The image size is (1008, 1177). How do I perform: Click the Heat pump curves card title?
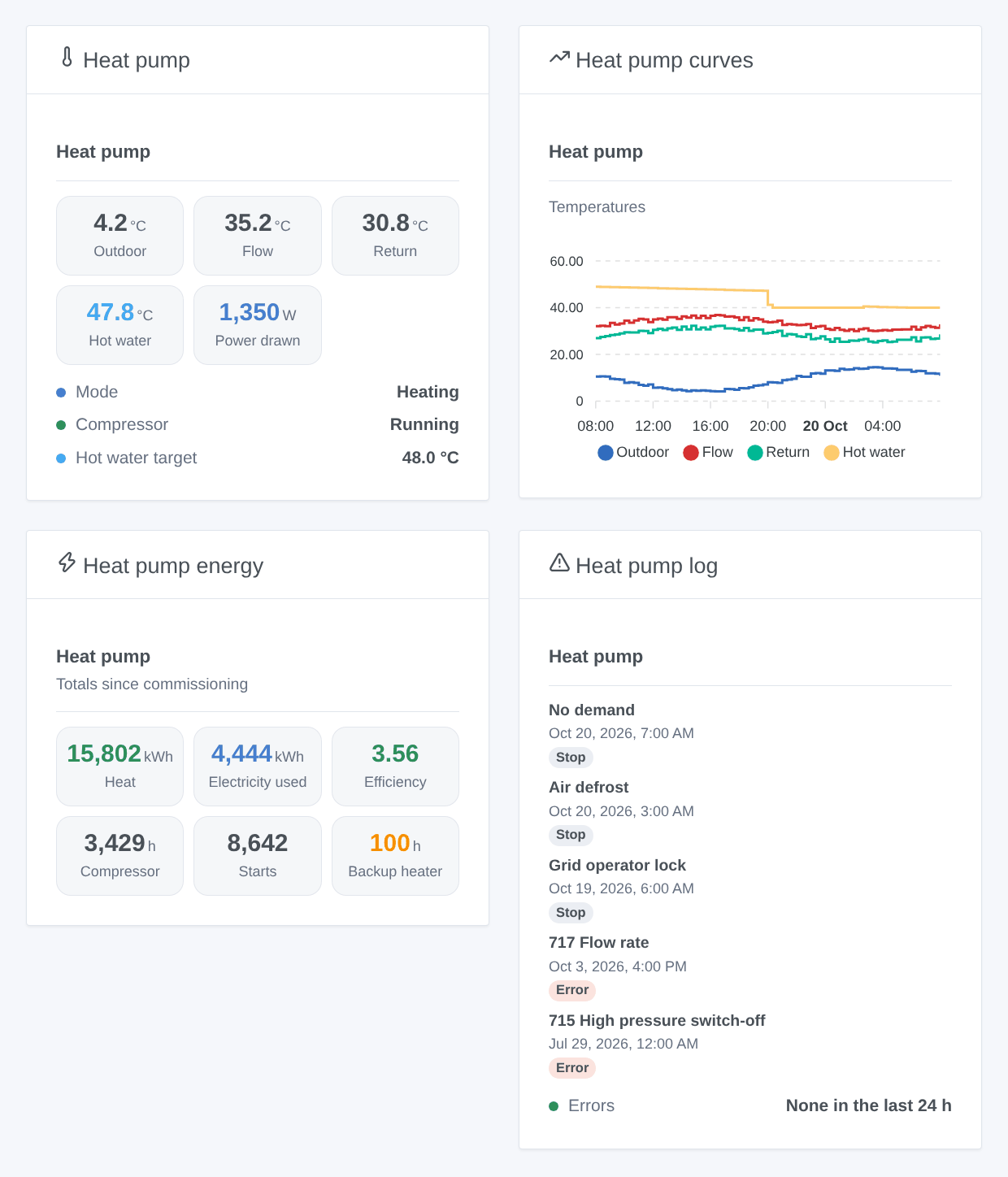(664, 60)
